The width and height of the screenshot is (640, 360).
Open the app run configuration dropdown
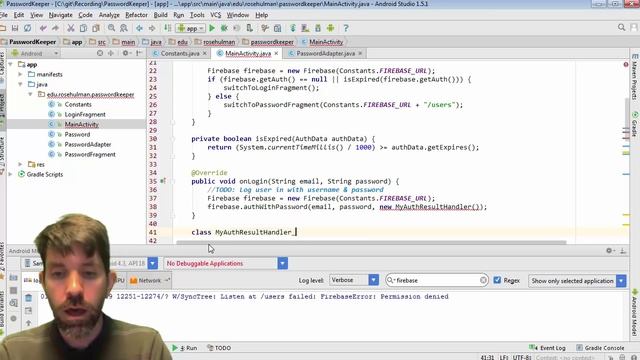click(191, 28)
